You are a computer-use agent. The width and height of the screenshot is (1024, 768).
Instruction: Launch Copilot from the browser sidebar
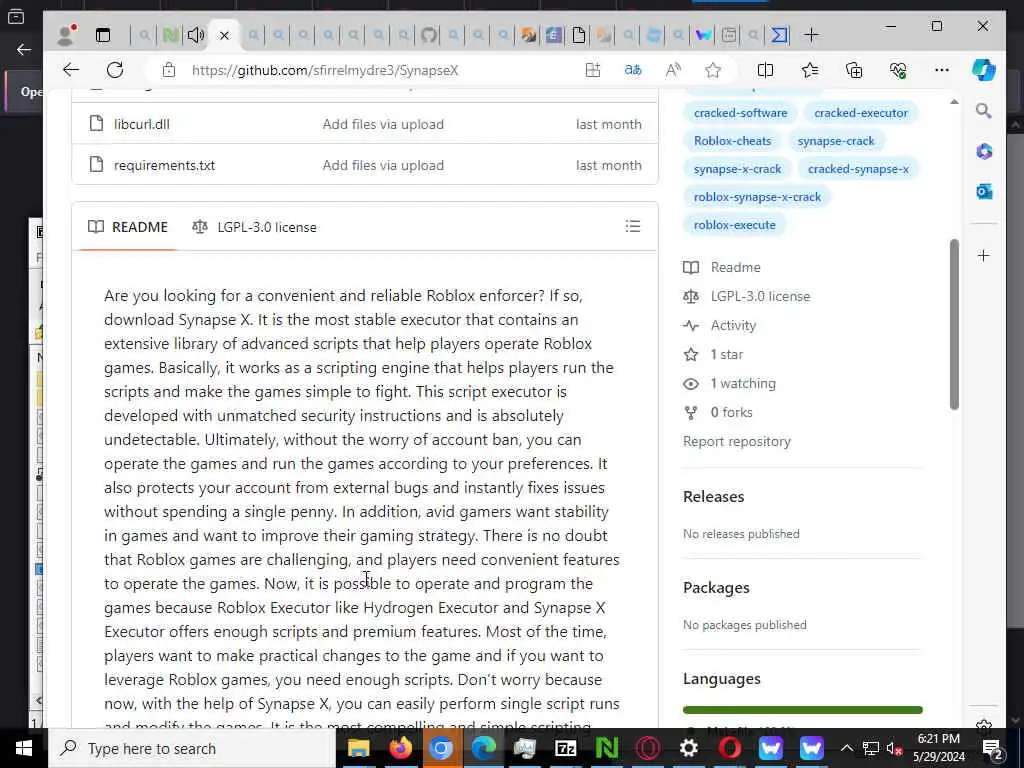984,70
